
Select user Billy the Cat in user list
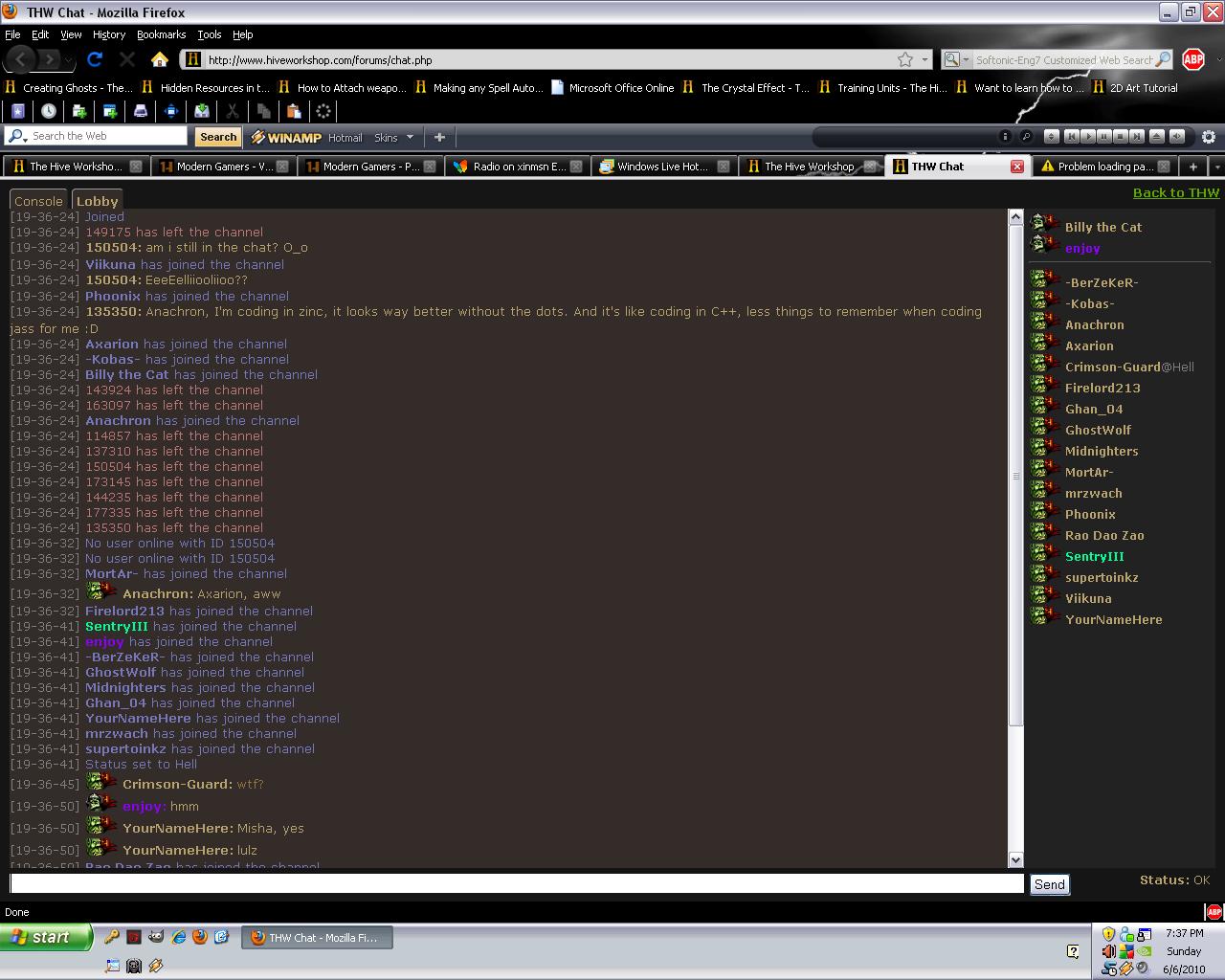pyautogui.click(x=1102, y=227)
